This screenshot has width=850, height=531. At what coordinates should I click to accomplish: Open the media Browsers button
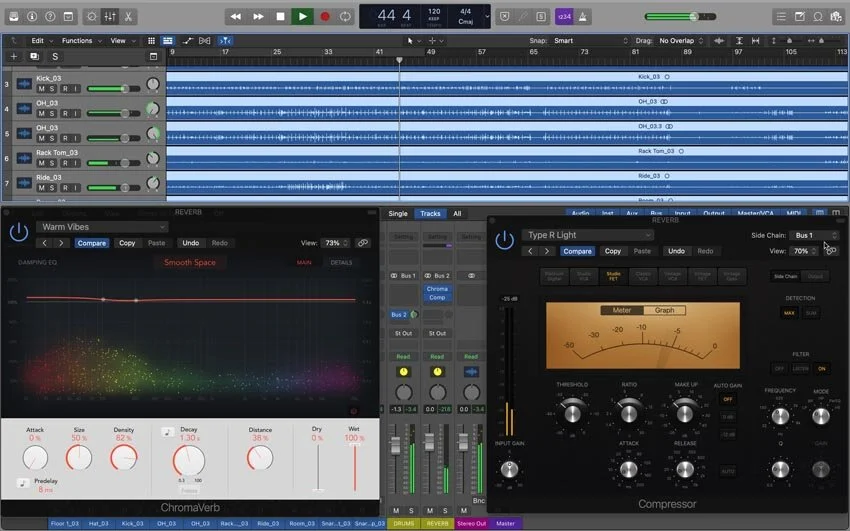pos(836,16)
